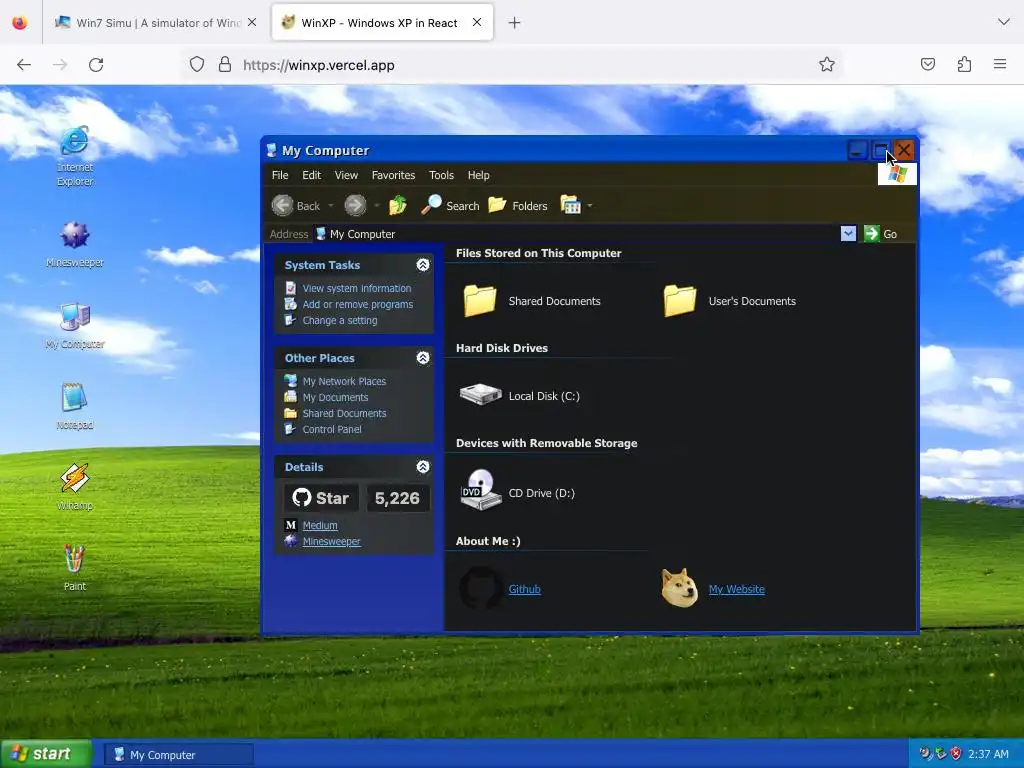Select the Paint desktop icon
The height and width of the screenshot is (768, 1024).
(x=74, y=568)
